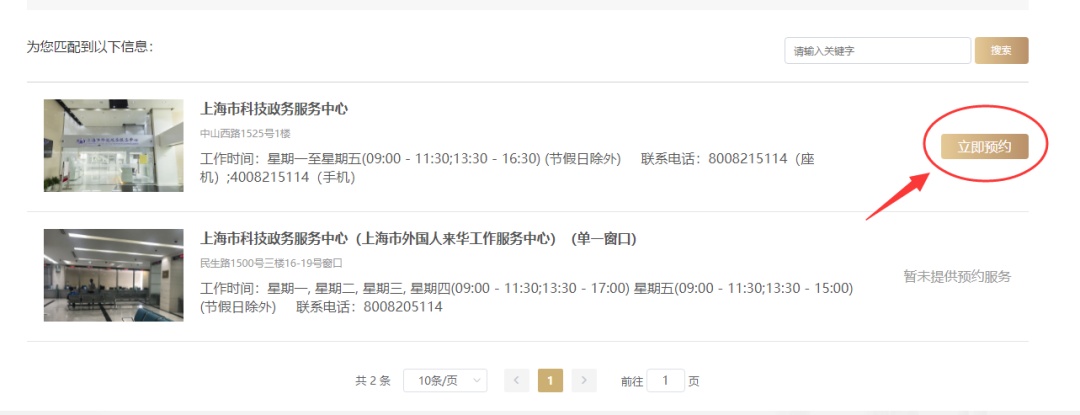Screen dimensions: 1080x415
Task: Go to next page arrow
Action: [584, 381]
